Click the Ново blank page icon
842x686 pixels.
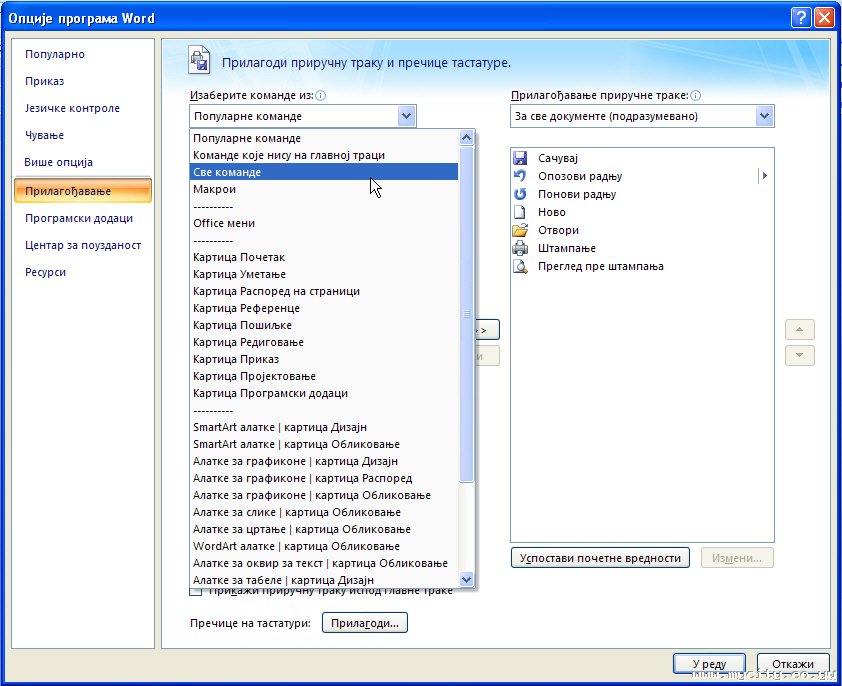(520, 212)
